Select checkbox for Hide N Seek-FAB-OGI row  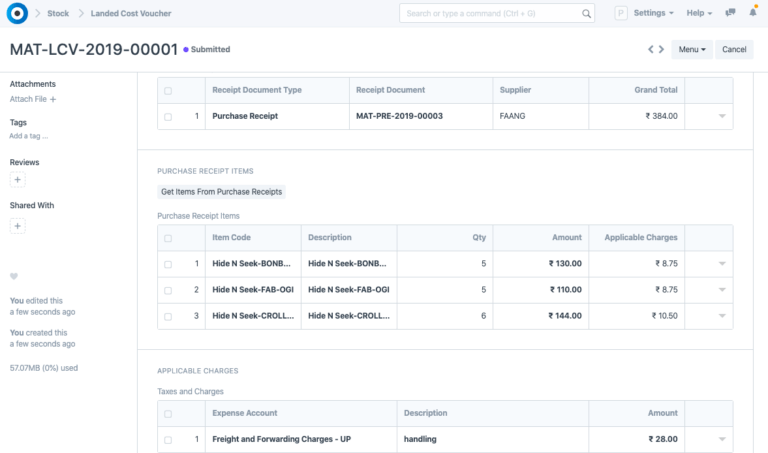(168, 290)
